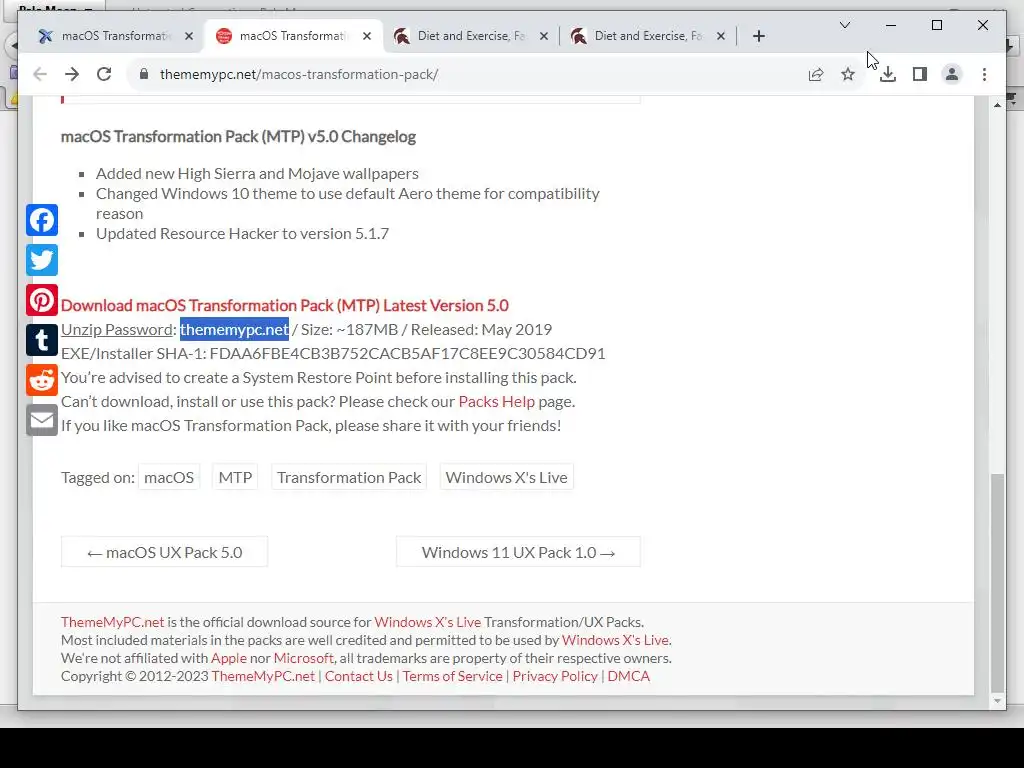Click the browser Forward arrow
The width and height of the screenshot is (1024, 768).
72,74
